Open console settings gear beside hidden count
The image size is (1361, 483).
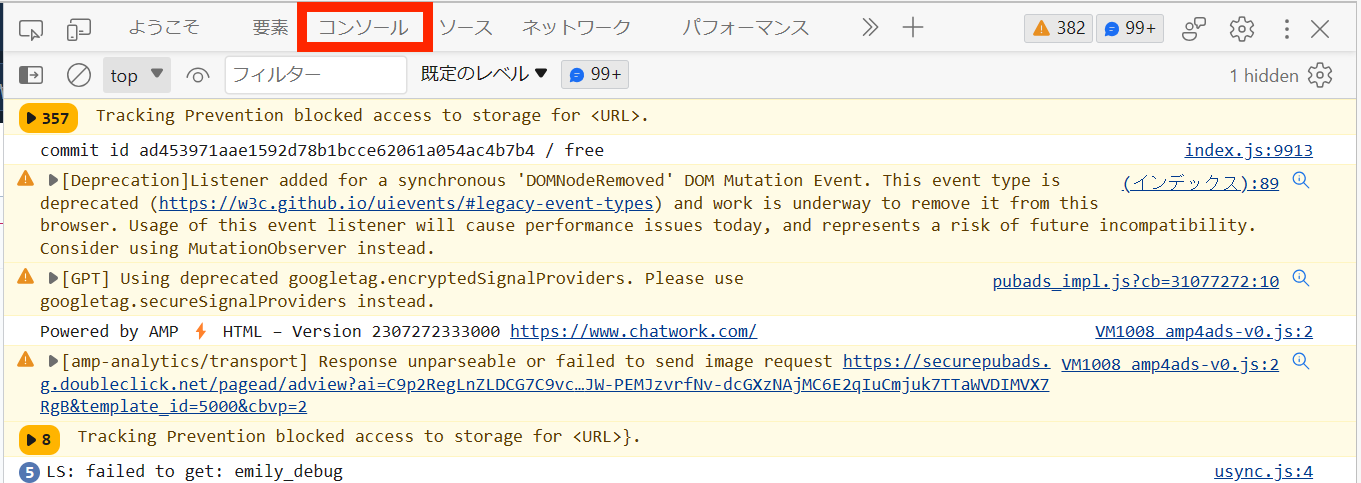pos(1321,75)
